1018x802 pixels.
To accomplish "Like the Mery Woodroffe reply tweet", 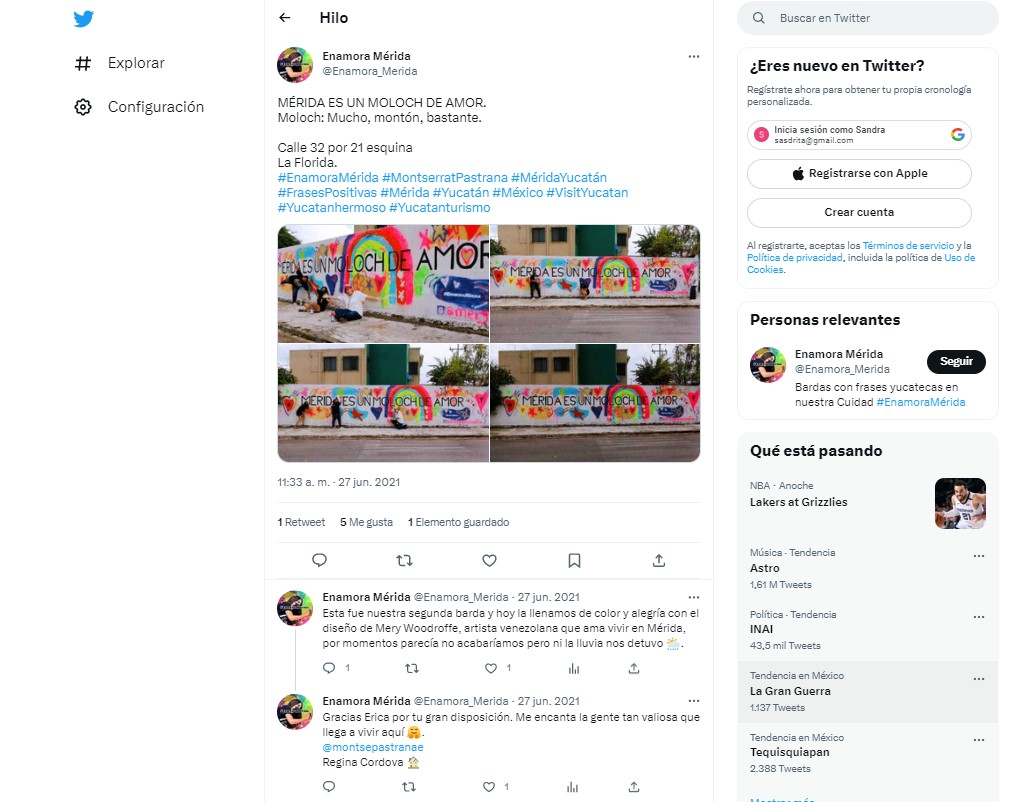I will [x=491, y=668].
